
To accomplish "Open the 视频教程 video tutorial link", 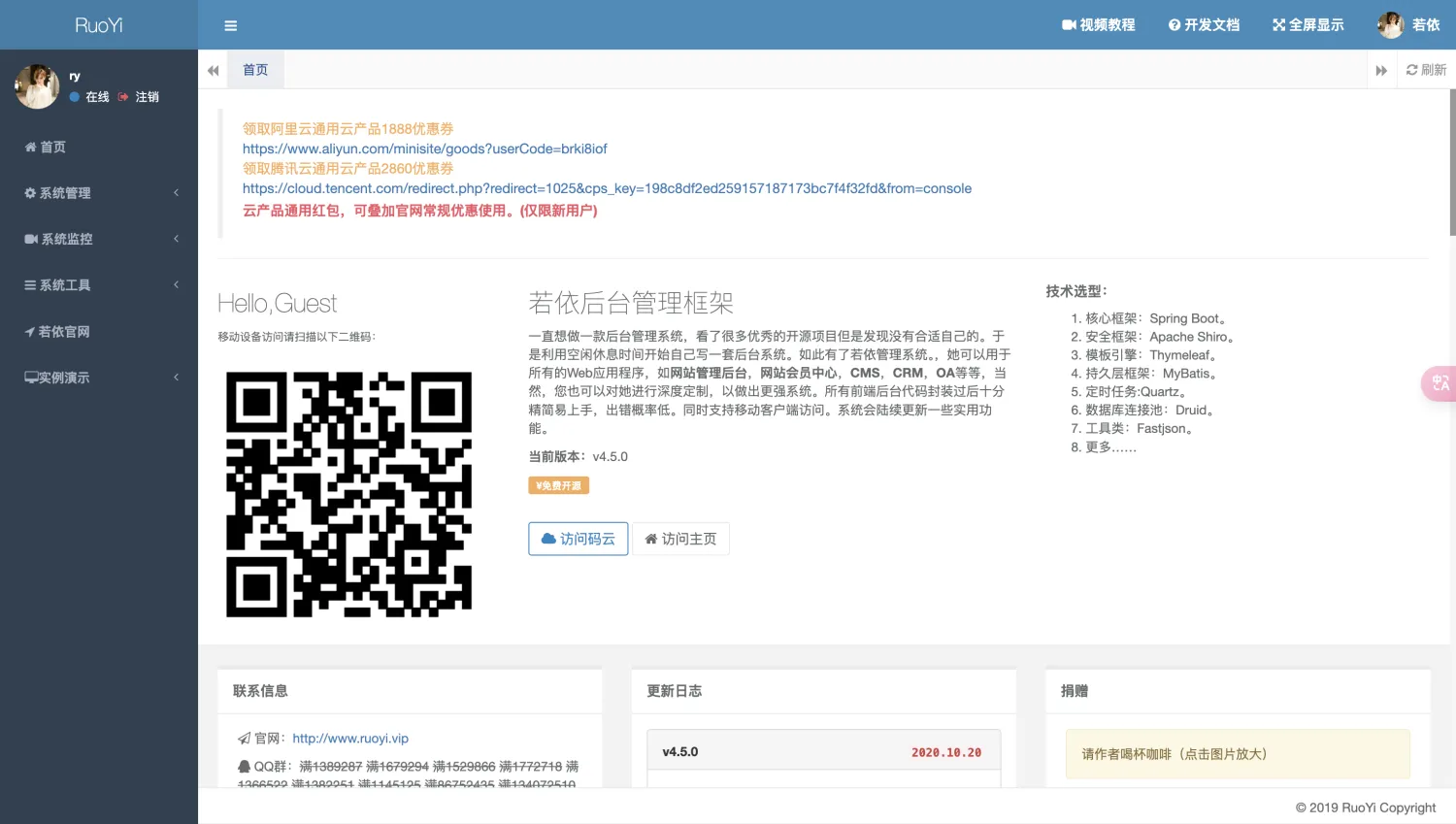I will (1098, 25).
